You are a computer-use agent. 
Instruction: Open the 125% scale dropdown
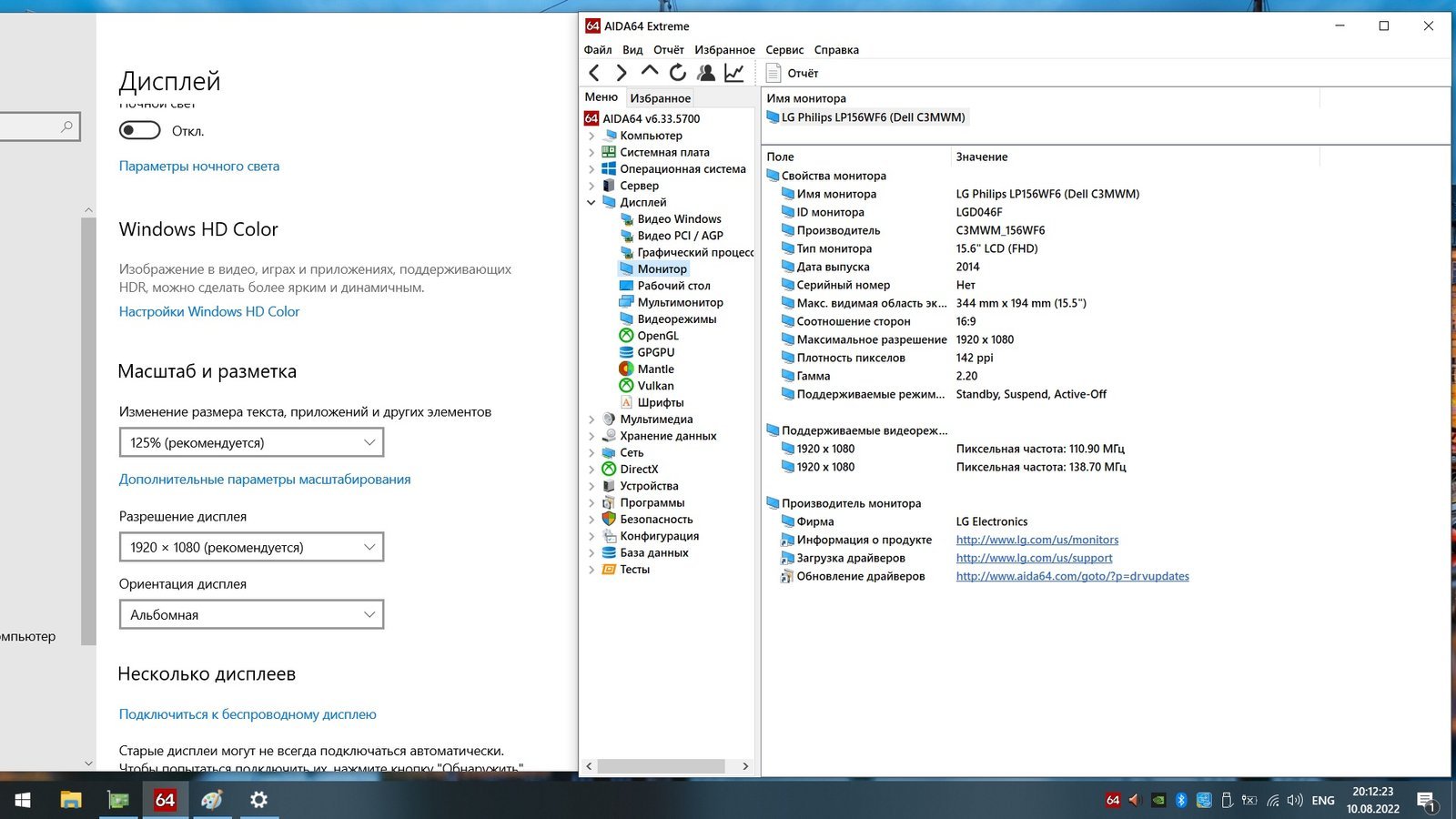coord(251,442)
